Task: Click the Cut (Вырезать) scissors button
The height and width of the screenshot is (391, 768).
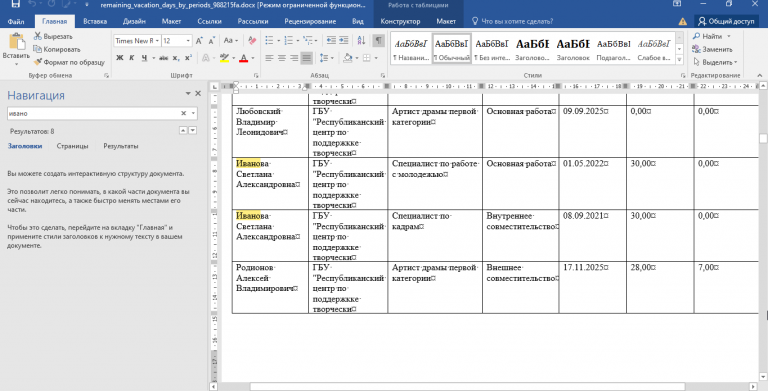Action: click(x=53, y=36)
